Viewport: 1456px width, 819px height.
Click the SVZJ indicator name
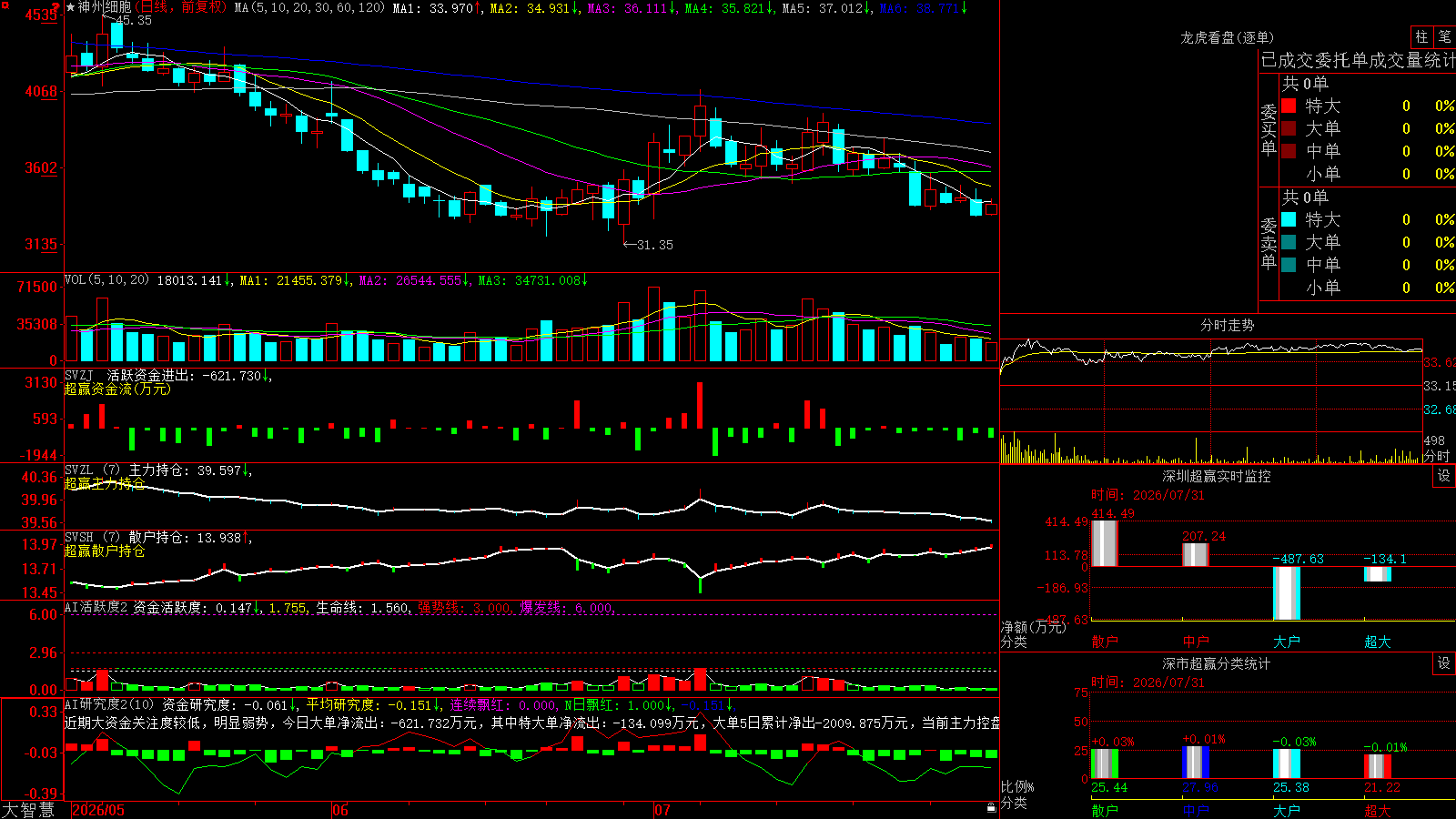pos(79,376)
